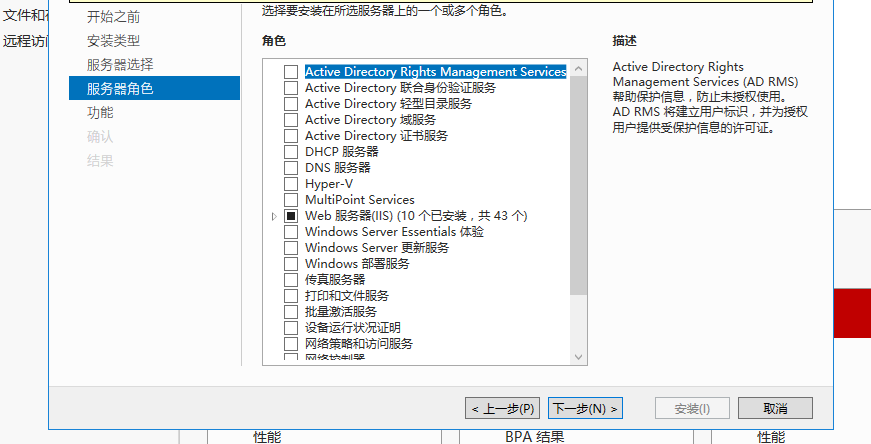Viewport: 871px width, 444px height.
Task: Check Active Directory Rights Management Services checkbox
Action: point(291,72)
